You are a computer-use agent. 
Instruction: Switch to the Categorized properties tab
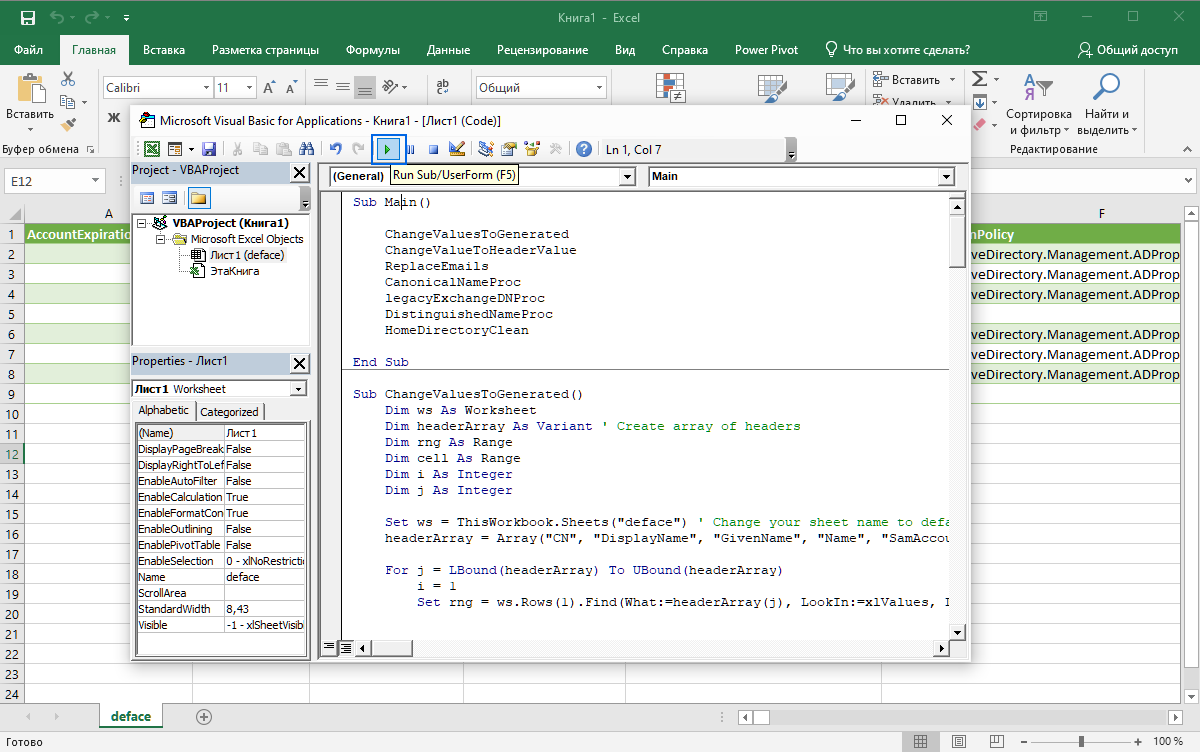[x=229, y=411]
